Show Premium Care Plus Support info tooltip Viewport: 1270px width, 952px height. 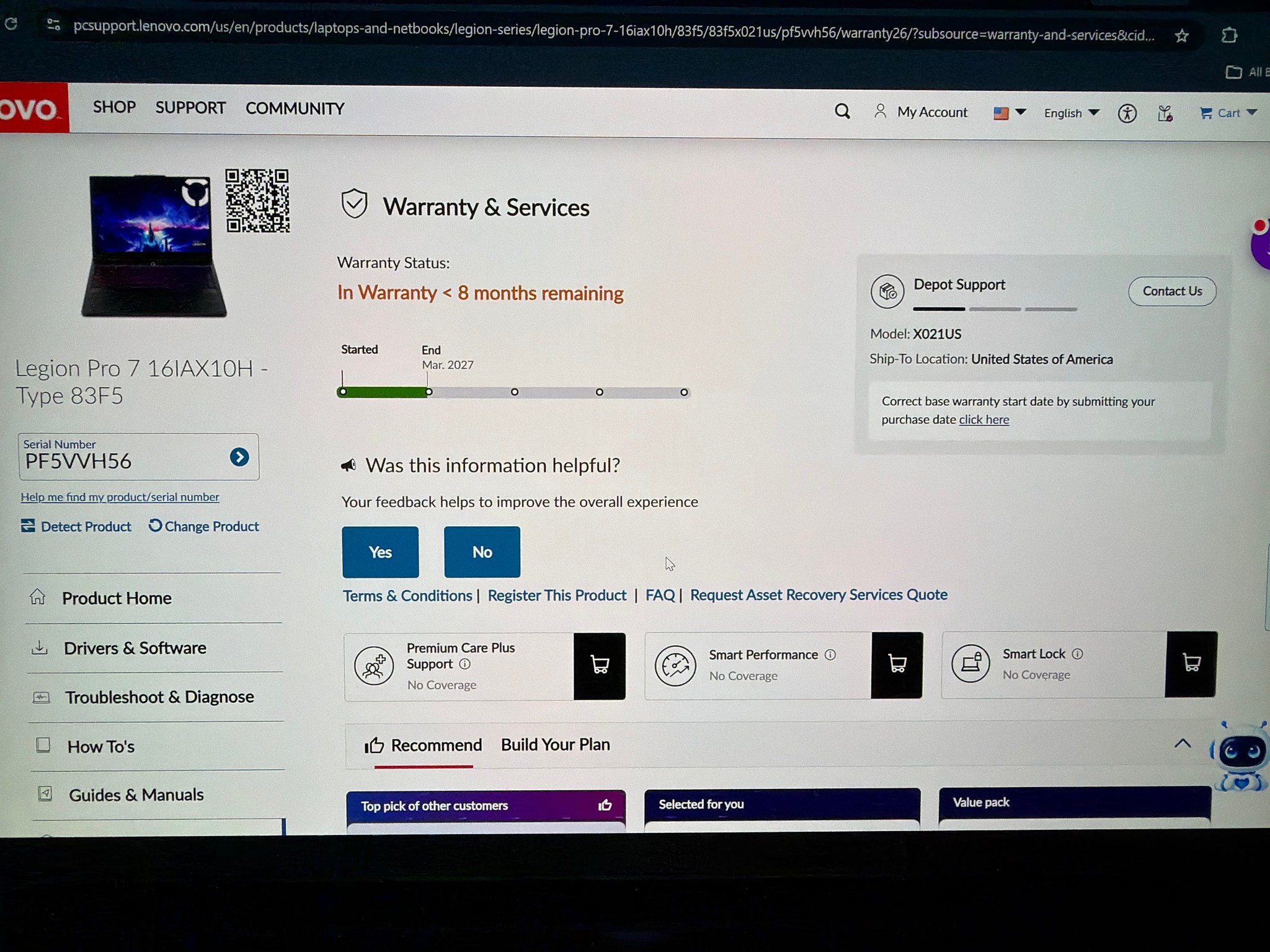pyautogui.click(x=464, y=664)
